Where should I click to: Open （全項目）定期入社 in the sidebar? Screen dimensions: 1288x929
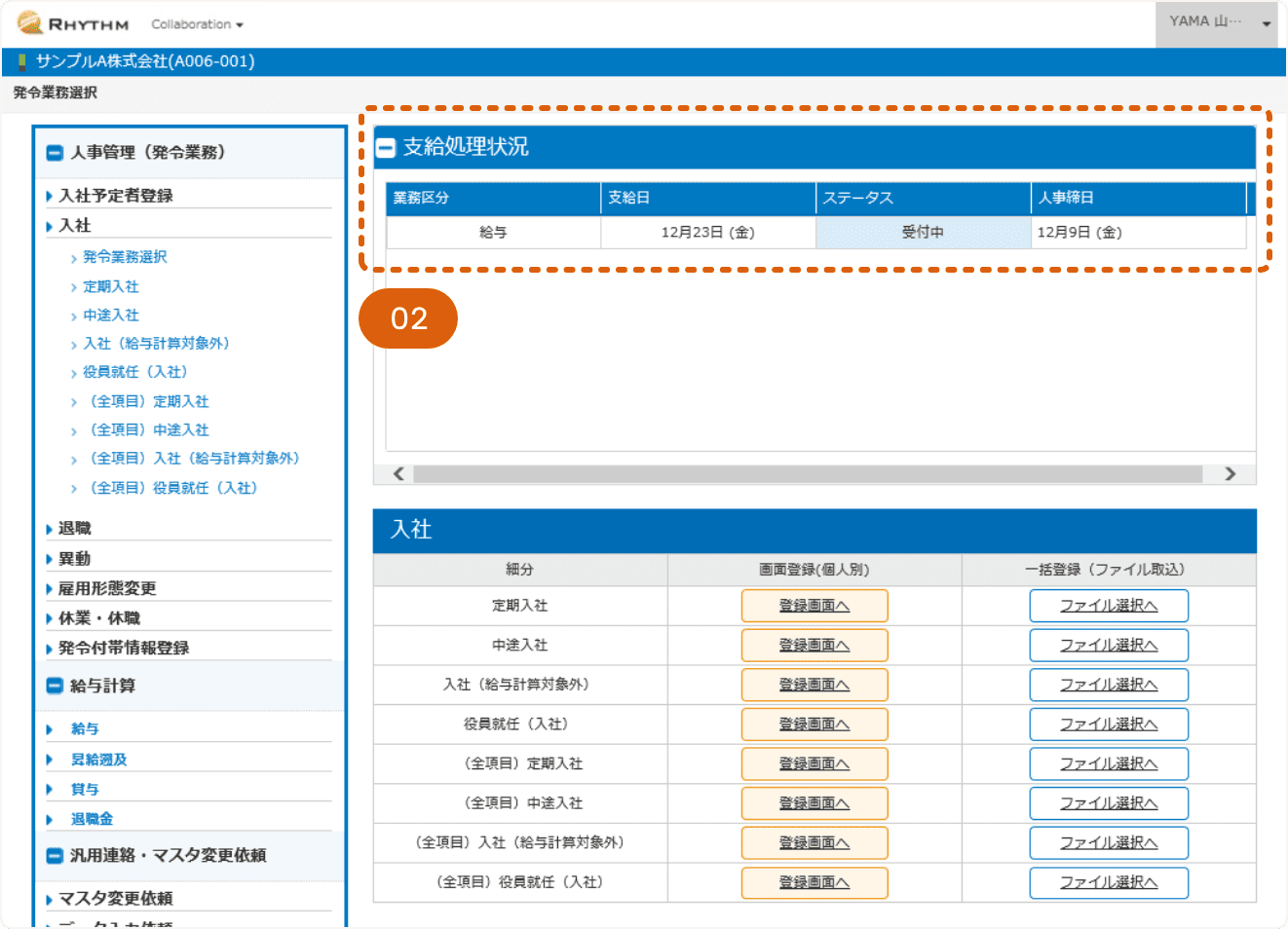146,402
